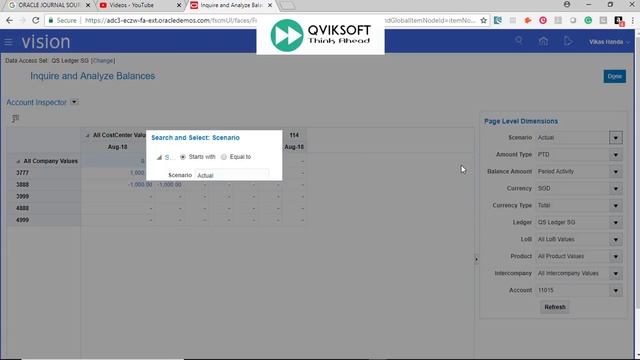The image size is (640, 360).
Task: Click company row 3777
Action: (22, 173)
